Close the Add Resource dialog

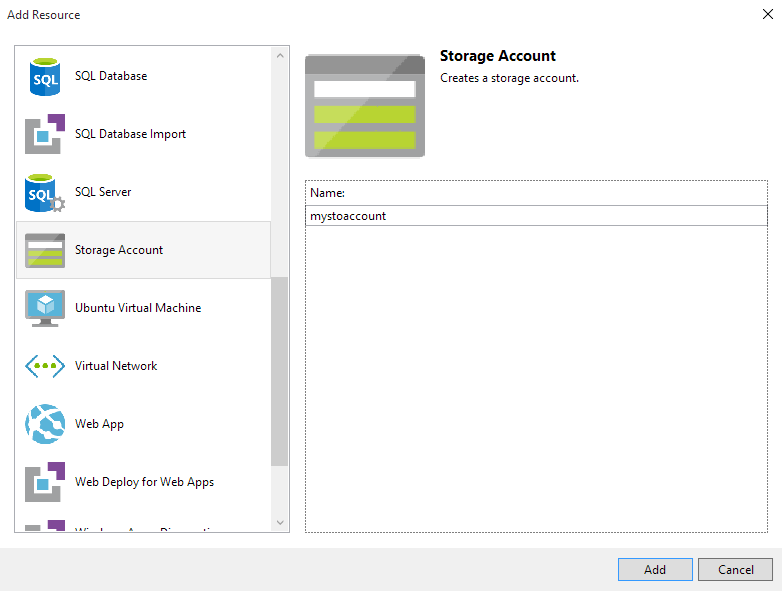[768, 14]
